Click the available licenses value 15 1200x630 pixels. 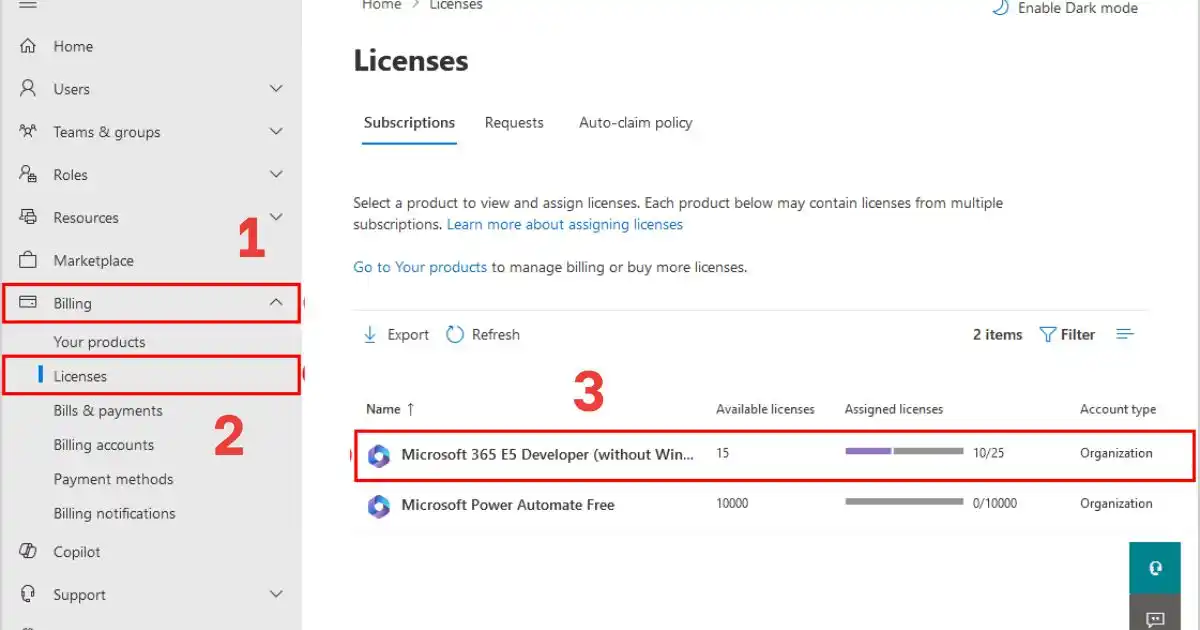(x=722, y=453)
